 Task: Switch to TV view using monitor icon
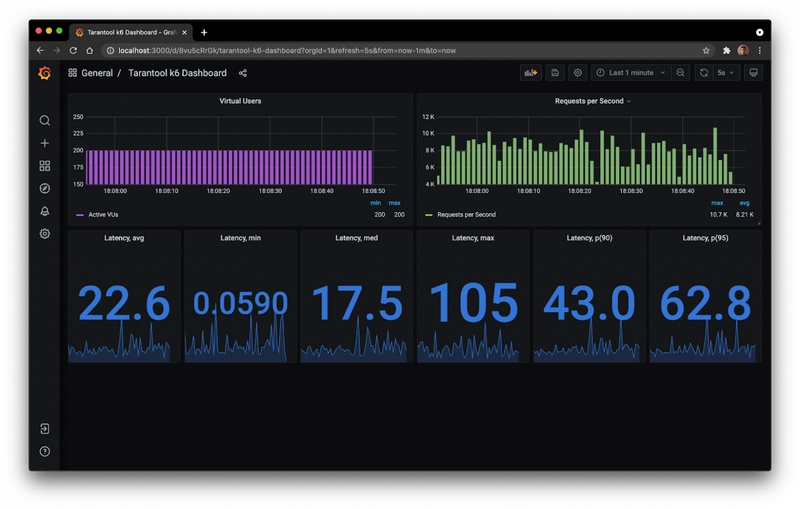click(x=753, y=73)
